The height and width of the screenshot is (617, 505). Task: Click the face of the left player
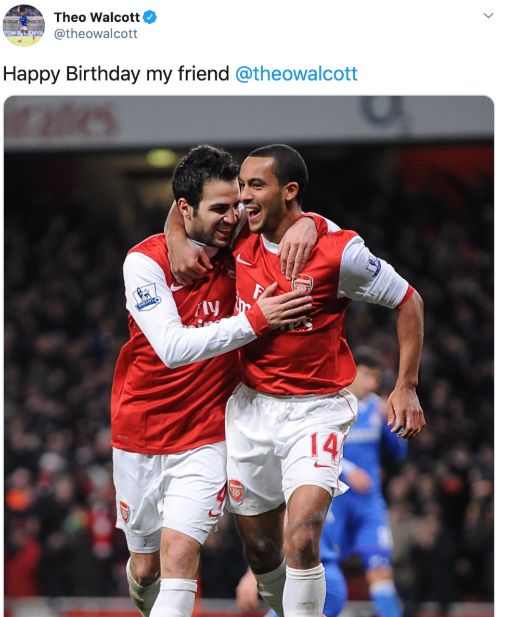pos(215,215)
